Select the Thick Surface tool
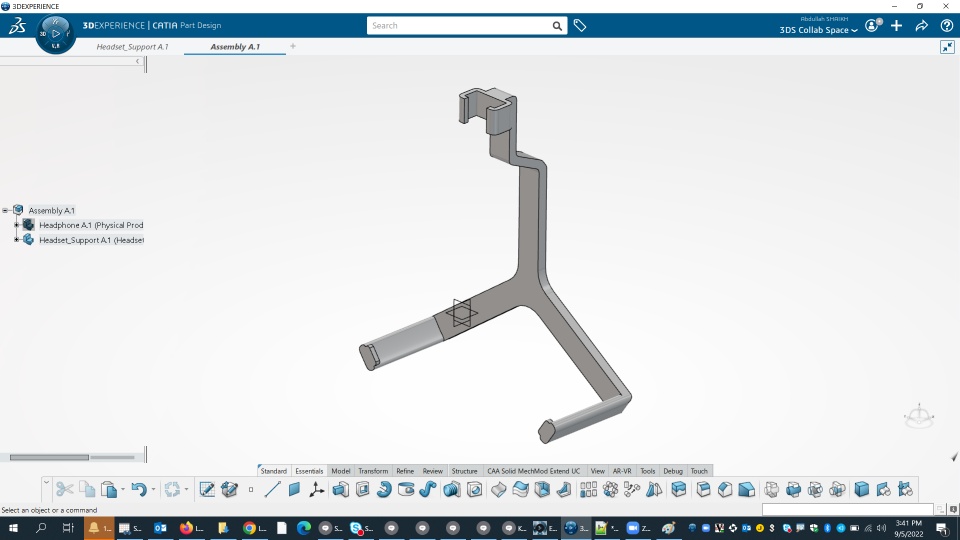 click(x=520, y=489)
